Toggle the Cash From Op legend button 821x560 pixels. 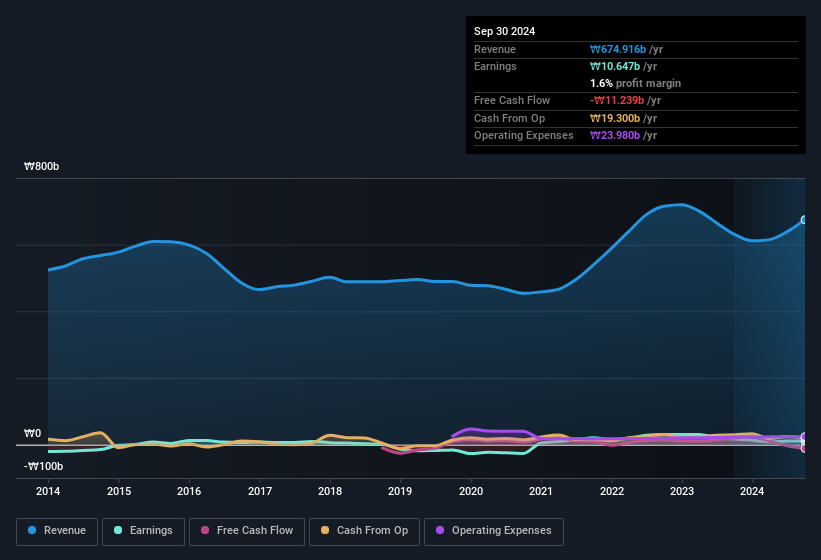point(364,531)
